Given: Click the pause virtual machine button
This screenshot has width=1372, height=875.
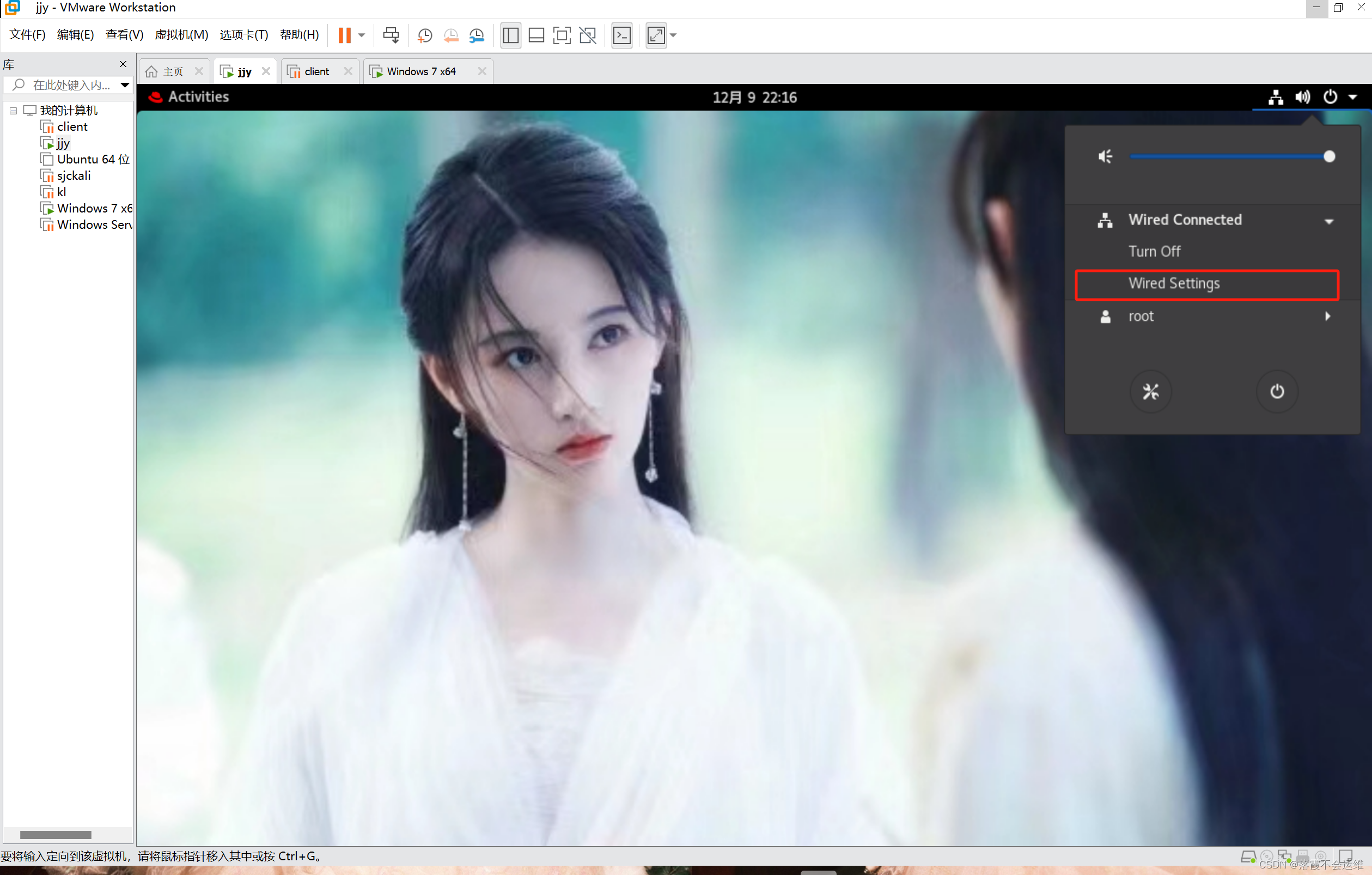Looking at the screenshot, I should 344,35.
